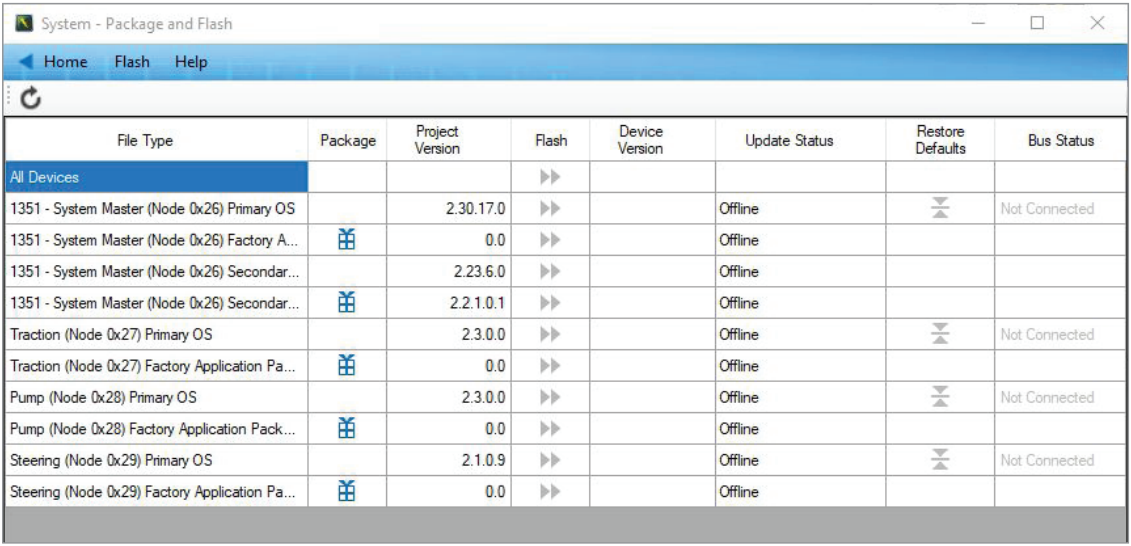The width and height of the screenshot is (1131, 546).
Task: Click the File Type column header
Action: coord(156,141)
